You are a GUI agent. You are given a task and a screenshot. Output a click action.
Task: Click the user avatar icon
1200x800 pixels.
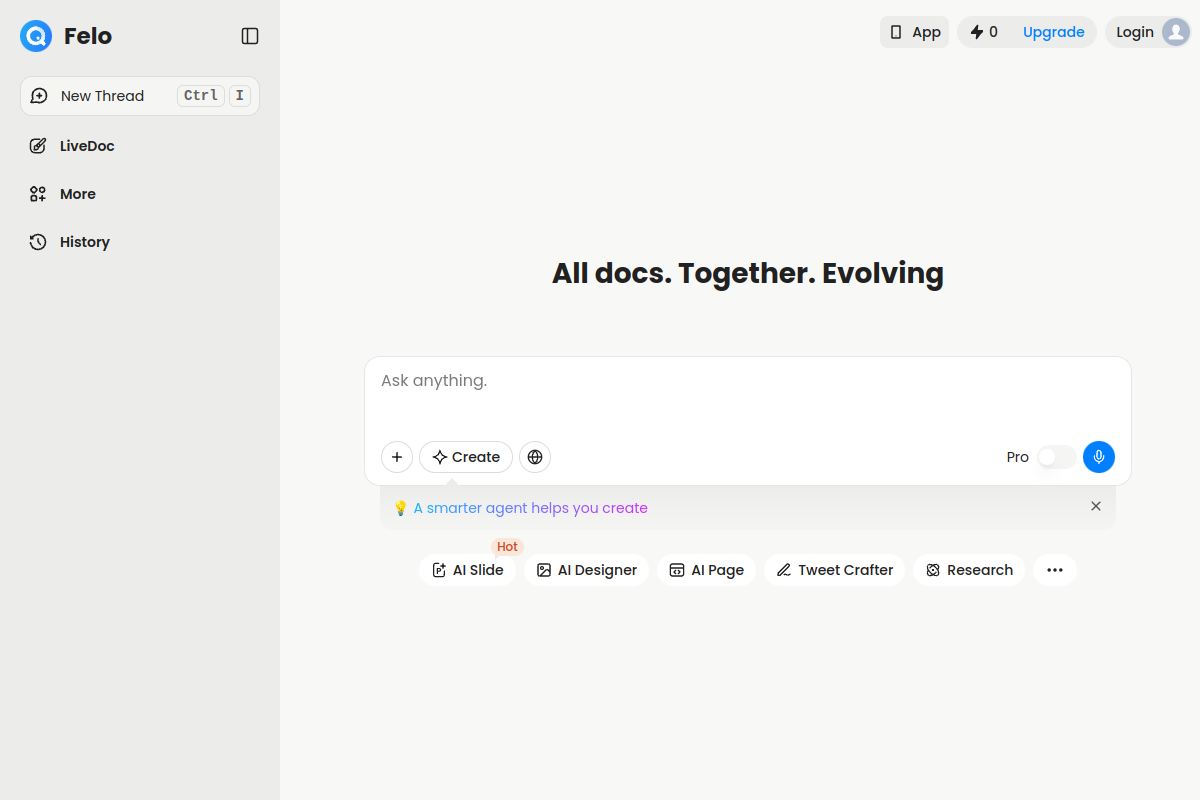pyautogui.click(x=1175, y=32)
